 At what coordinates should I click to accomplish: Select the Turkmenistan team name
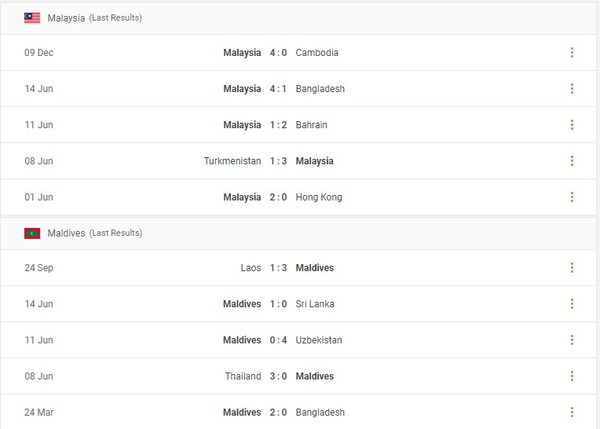233,161
